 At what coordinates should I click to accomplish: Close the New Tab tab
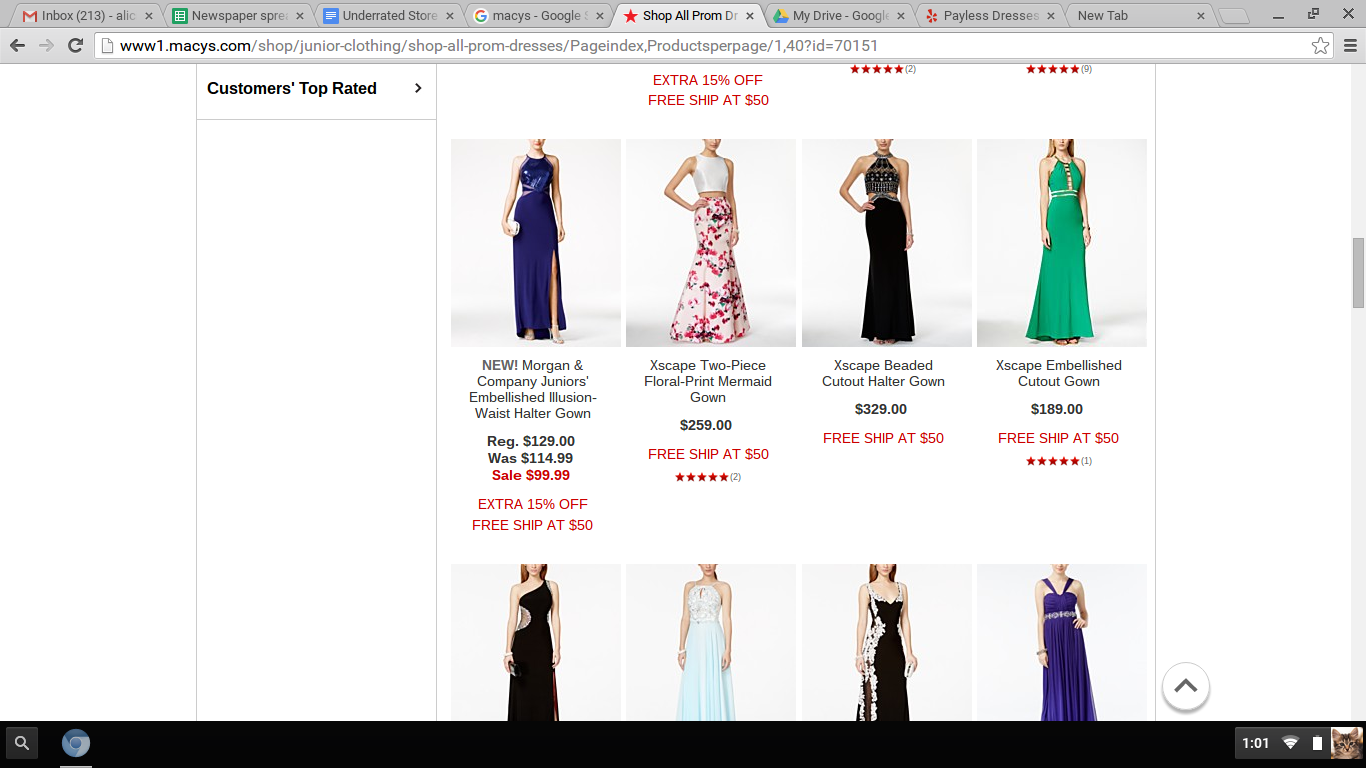coord(1201,16)
